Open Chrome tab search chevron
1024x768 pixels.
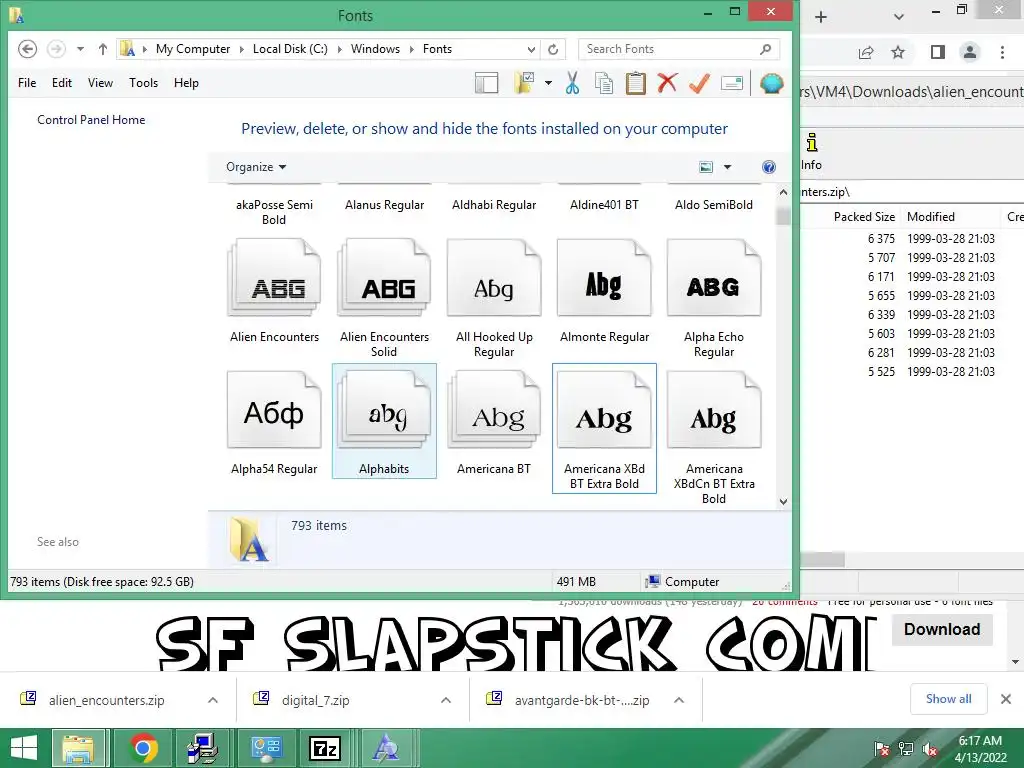click(x=899, y=17)
